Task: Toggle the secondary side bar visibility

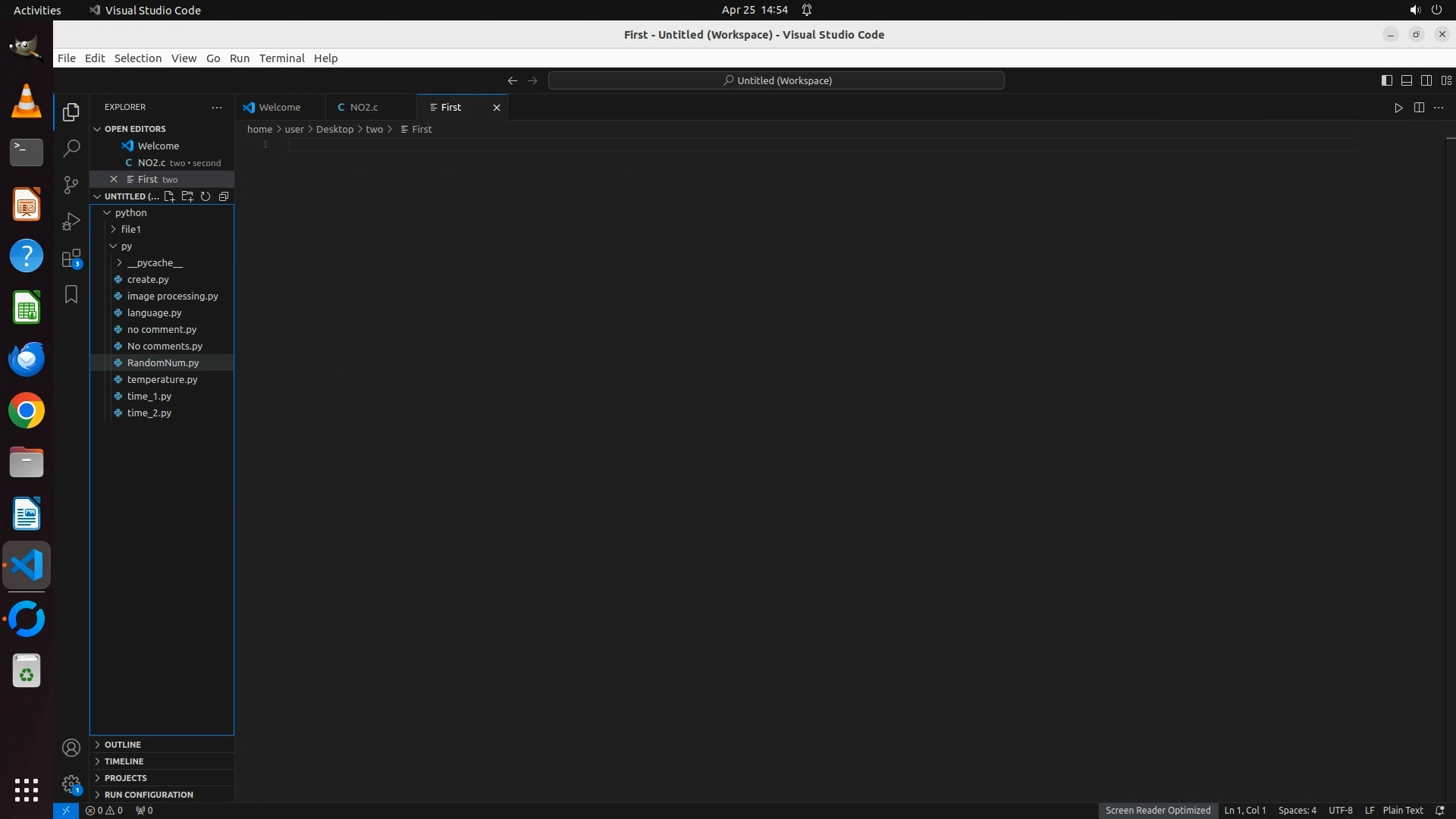Action: [1426, 80]
